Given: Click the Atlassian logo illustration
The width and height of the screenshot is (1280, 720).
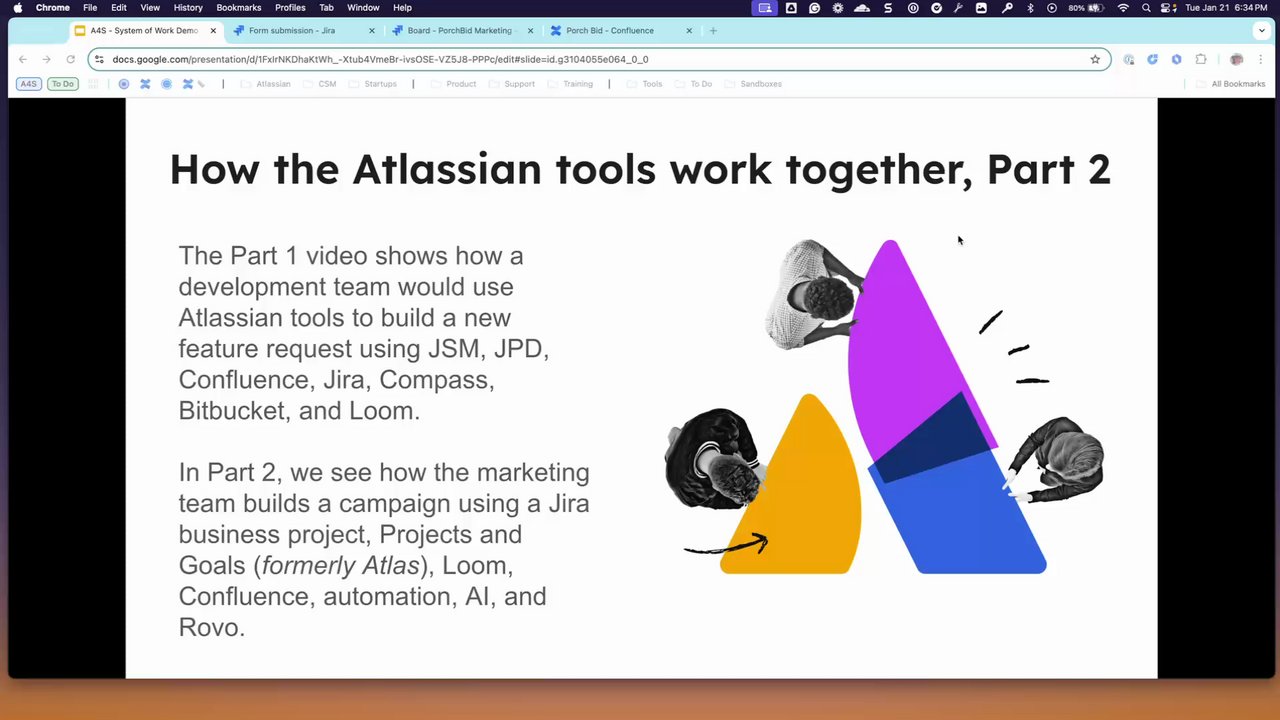Looking at the screenshot, I should [884, 407].
